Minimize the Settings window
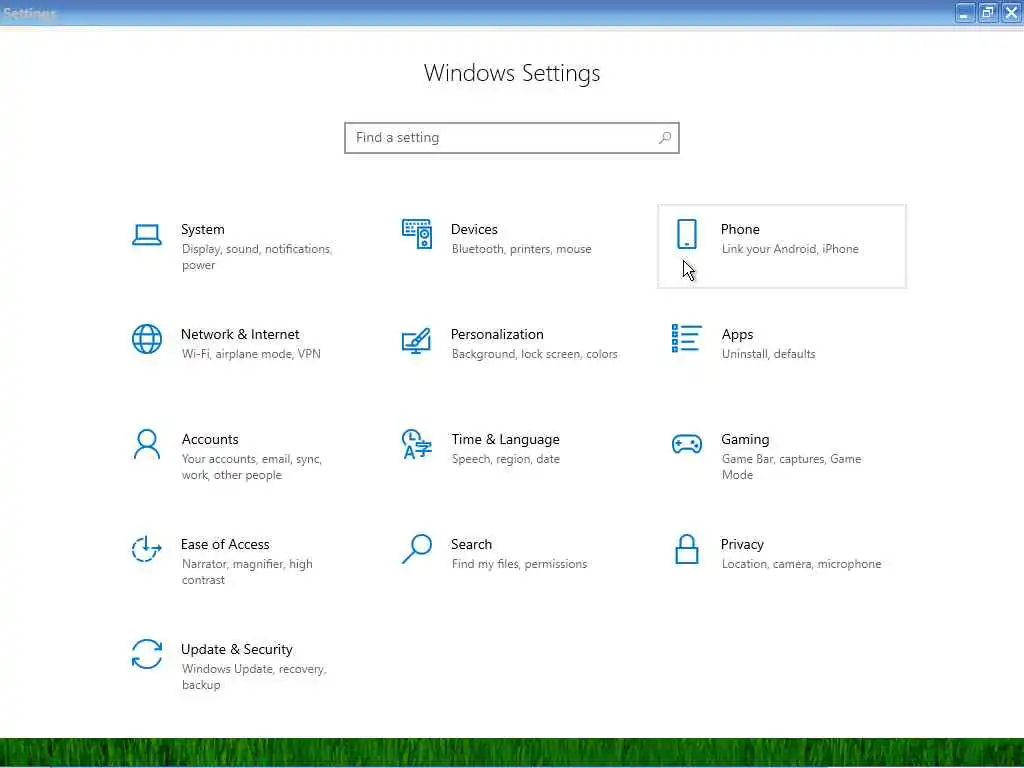 tap(965, 12)
